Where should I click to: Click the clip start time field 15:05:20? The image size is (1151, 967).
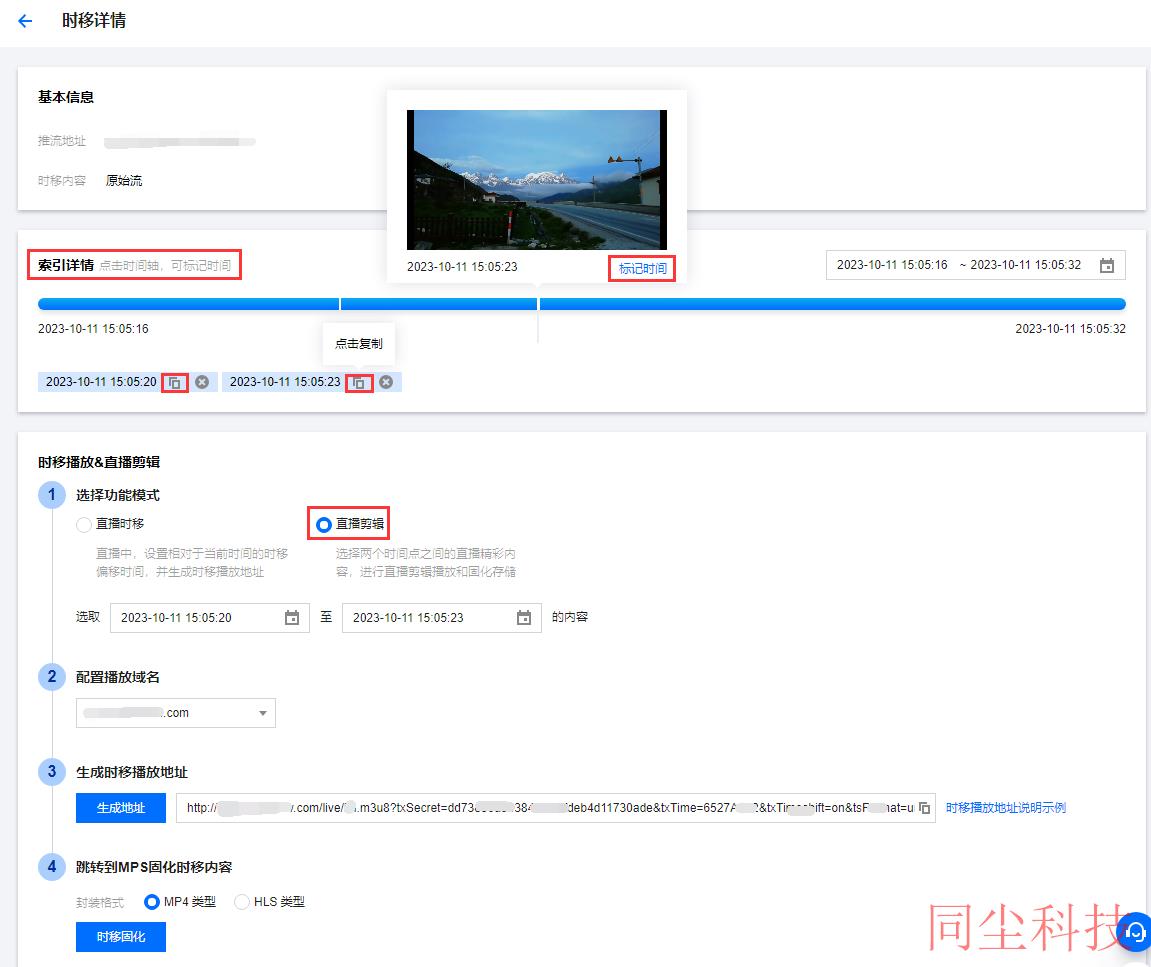click(x=210, y=617)
